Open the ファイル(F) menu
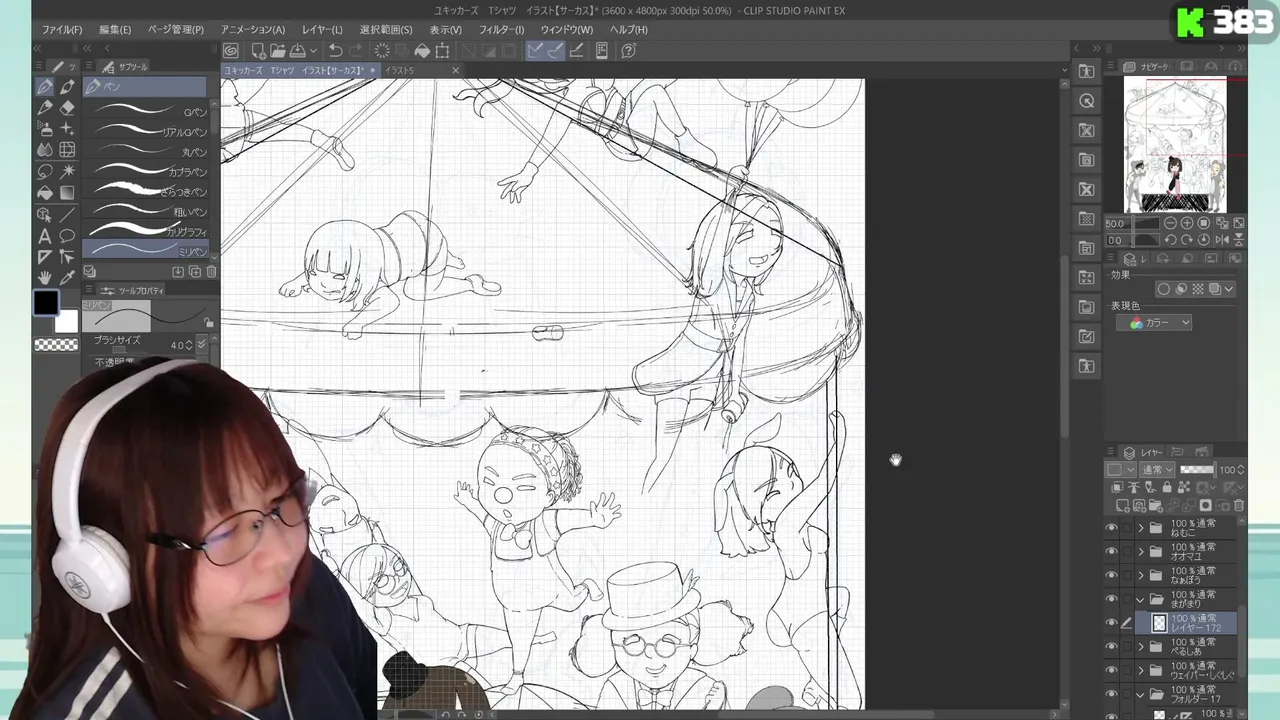The height and width of the screenshot is (720, 1280). 61,30
